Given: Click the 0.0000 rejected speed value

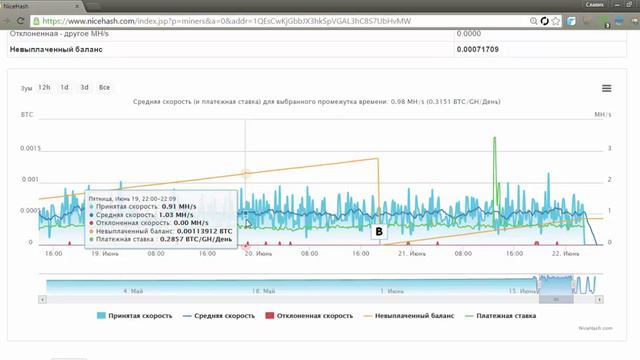Looking at the screenshot, I should [x=469, y=33].
